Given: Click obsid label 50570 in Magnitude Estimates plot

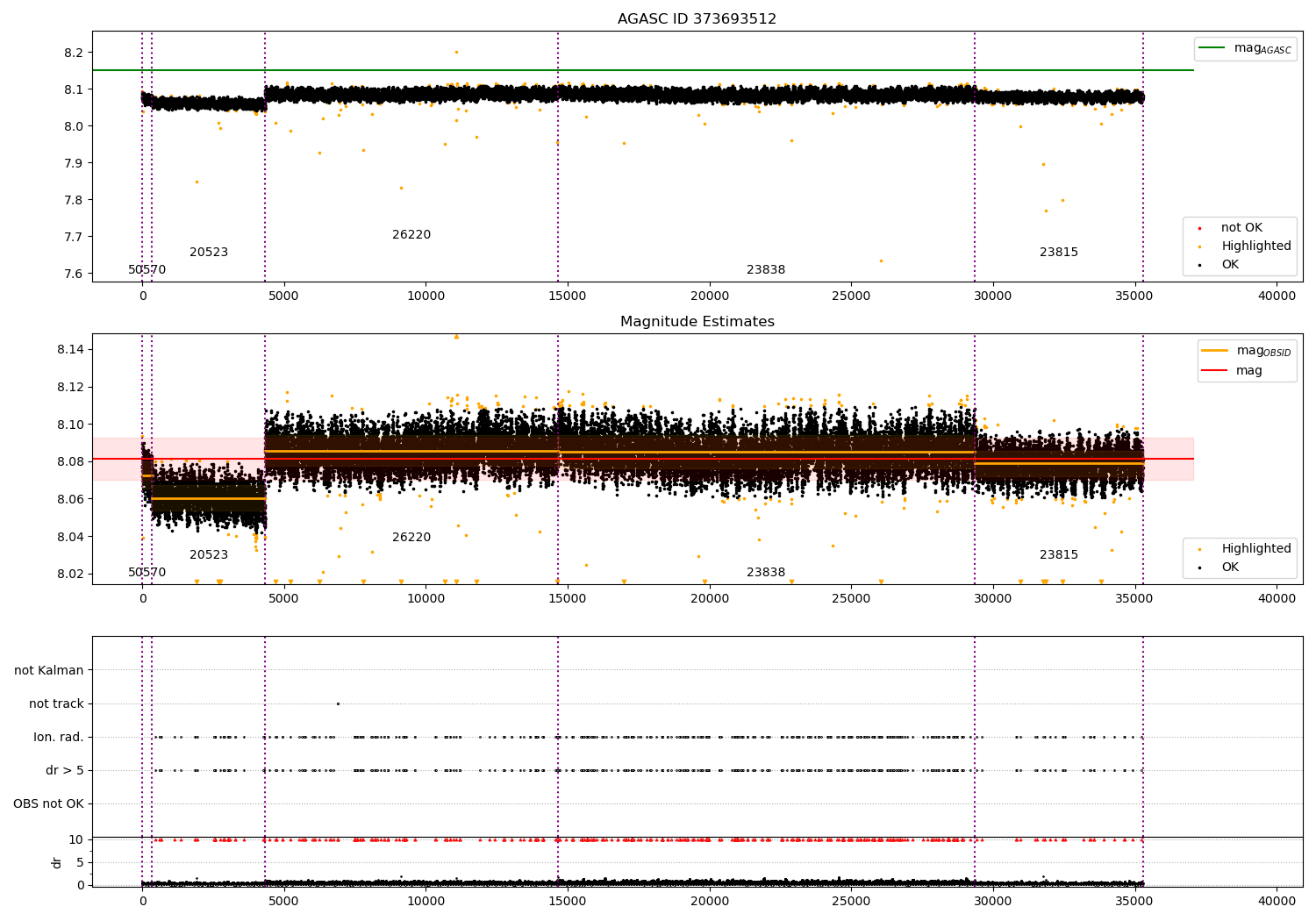Looking at the screenshot, I should 147,573.
